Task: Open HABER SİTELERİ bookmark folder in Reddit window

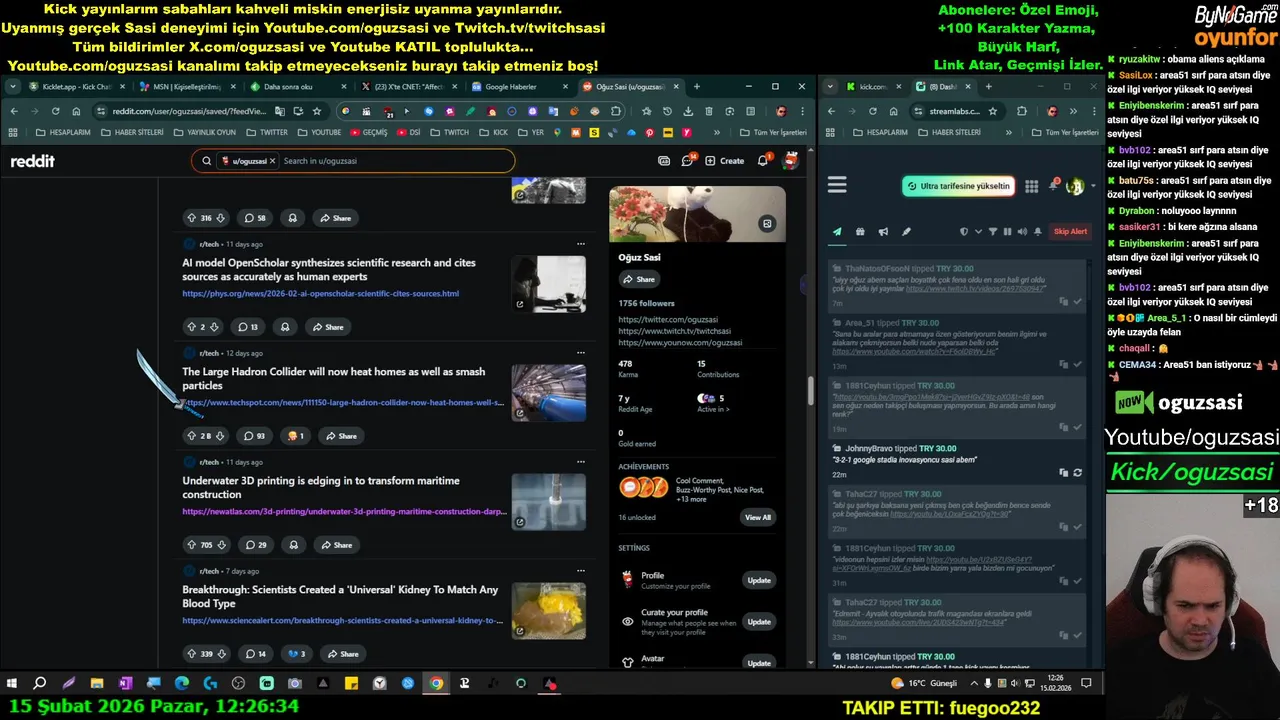Action: [x=132, y=132]
